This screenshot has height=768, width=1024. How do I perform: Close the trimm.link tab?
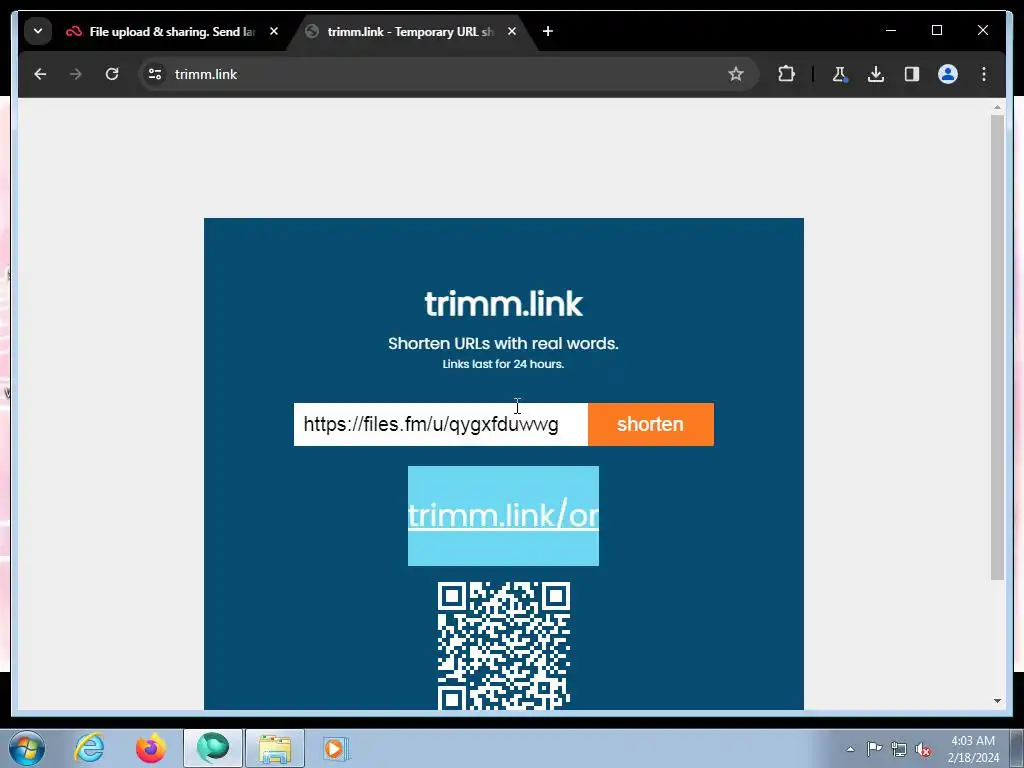pos(512,31)
